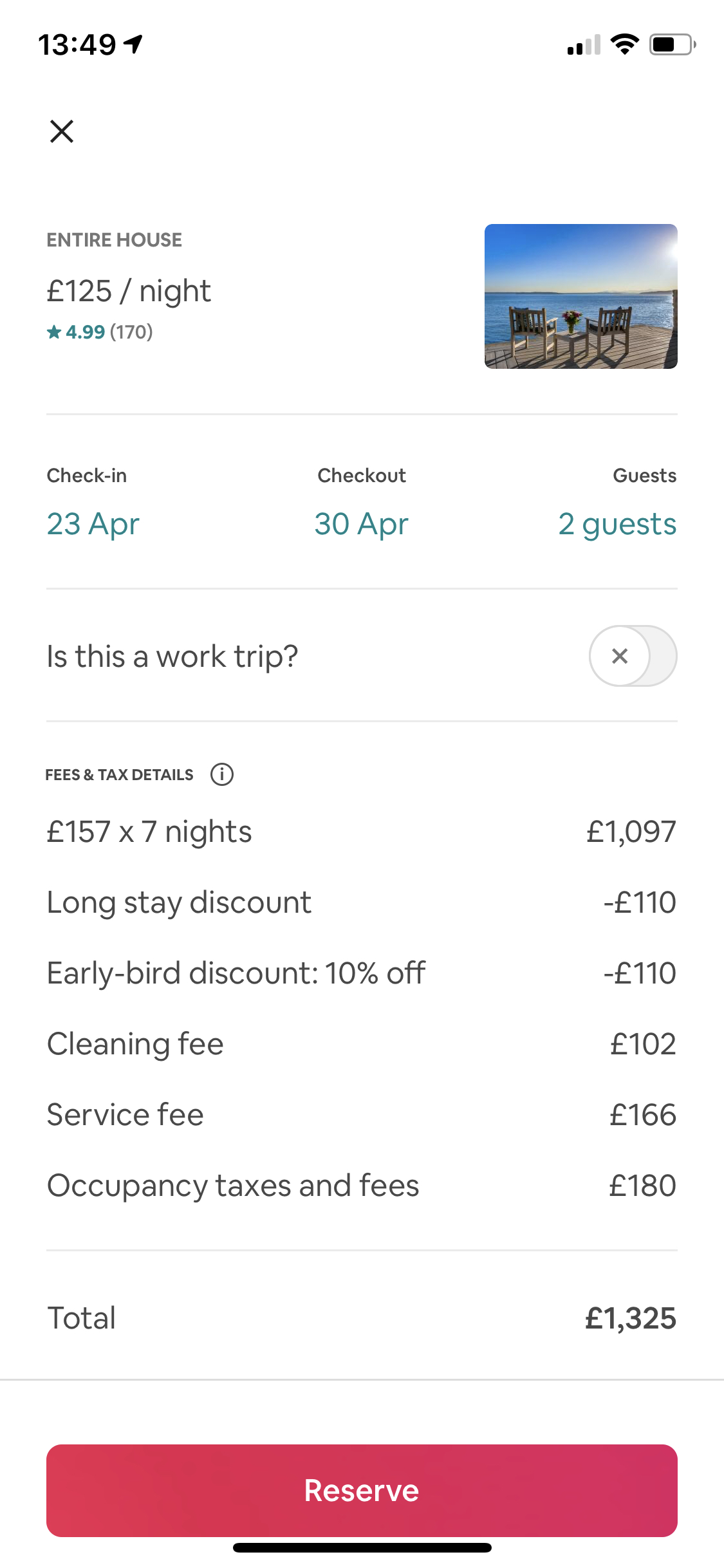Tap the fees and tax info icon
This screenshot has height=1568, width=724.
coord(222,774)
